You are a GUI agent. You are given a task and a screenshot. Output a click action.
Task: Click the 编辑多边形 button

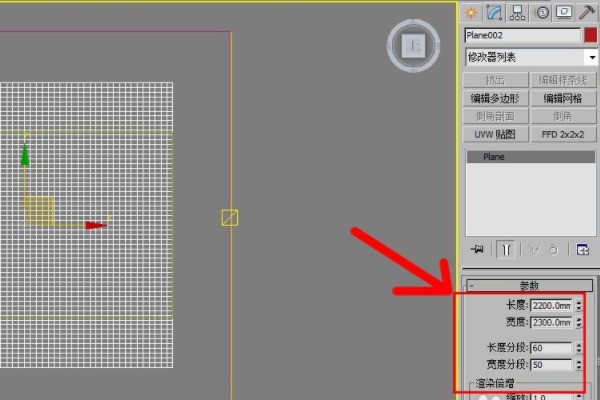click(496, 98)
